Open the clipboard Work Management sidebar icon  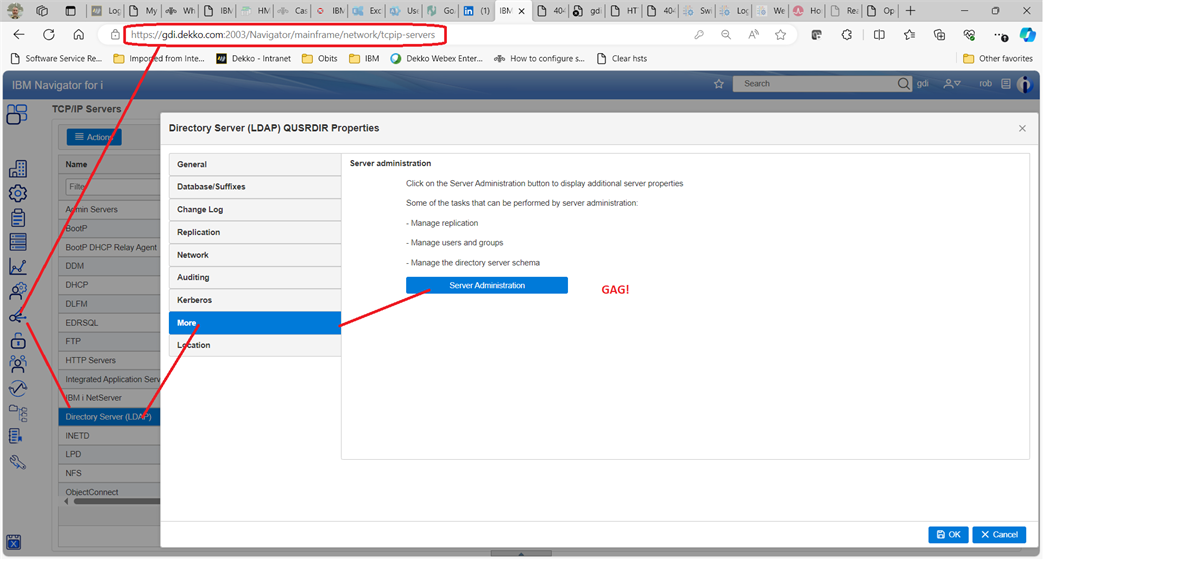(17, 218)
